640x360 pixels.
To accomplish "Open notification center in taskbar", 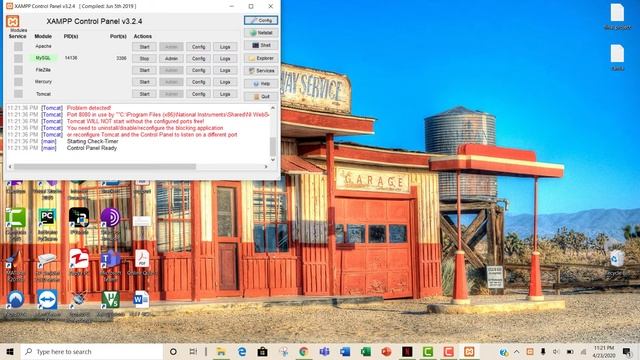I will (627, 351).
